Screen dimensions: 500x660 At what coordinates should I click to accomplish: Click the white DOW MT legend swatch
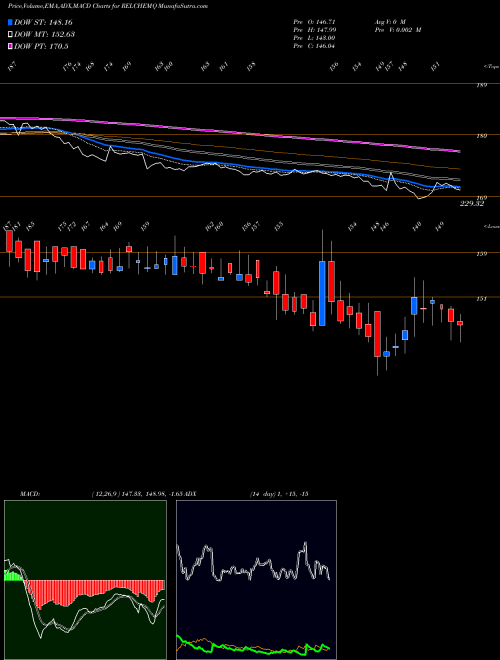pos(11,35)
